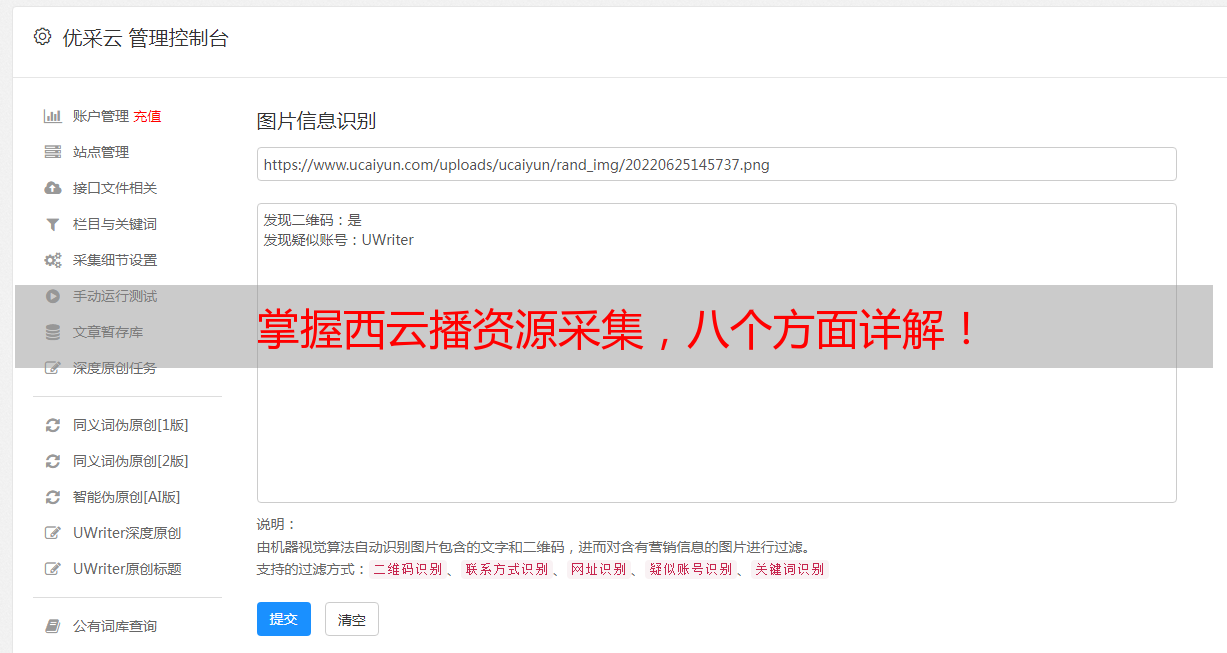Select 同义词伪原创[1版] in sidebar
The width and height of the screenshot is (1227, 653).
(131, 425)
